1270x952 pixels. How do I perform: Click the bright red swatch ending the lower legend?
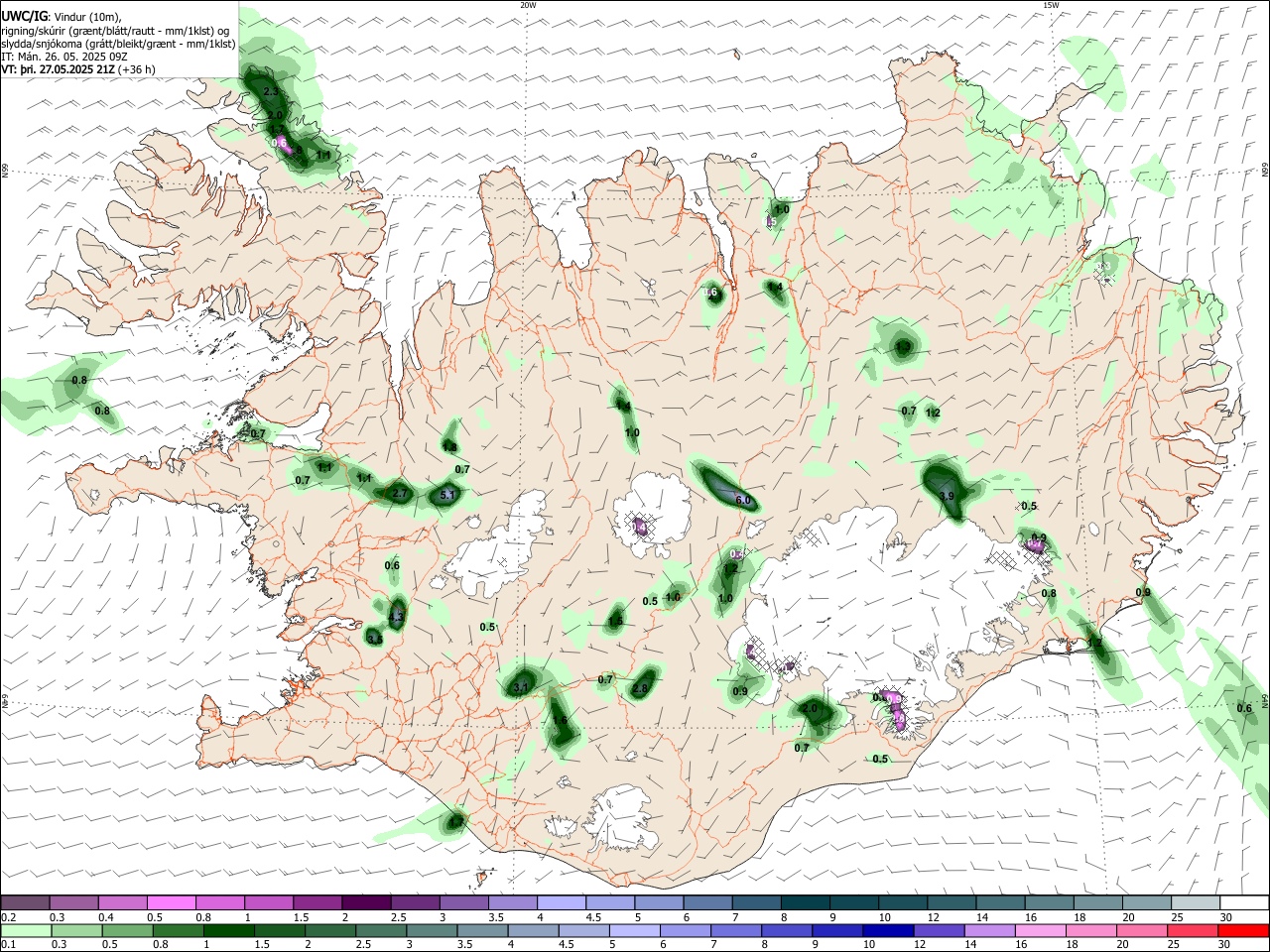pos(1244,930)
